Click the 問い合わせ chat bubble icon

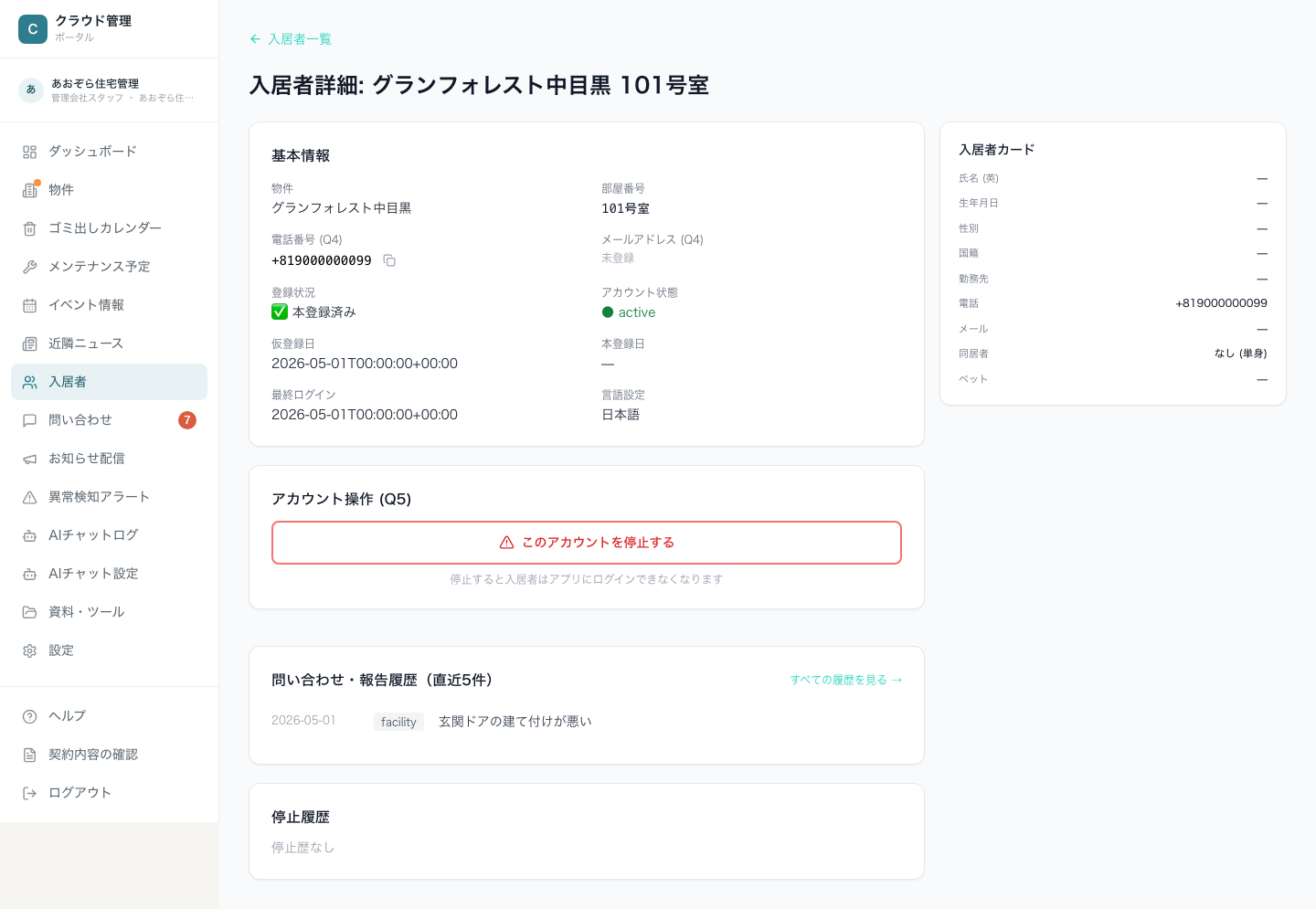coord(30,420)
